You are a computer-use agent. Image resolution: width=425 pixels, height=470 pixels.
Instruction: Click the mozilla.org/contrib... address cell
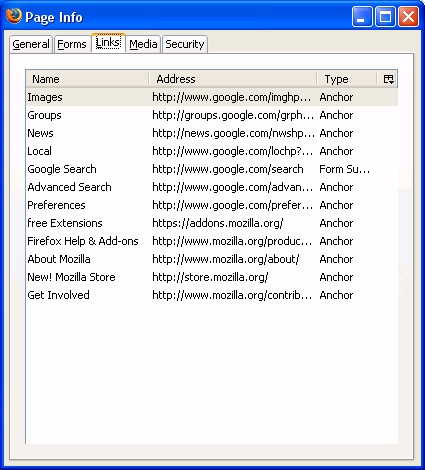232,295
